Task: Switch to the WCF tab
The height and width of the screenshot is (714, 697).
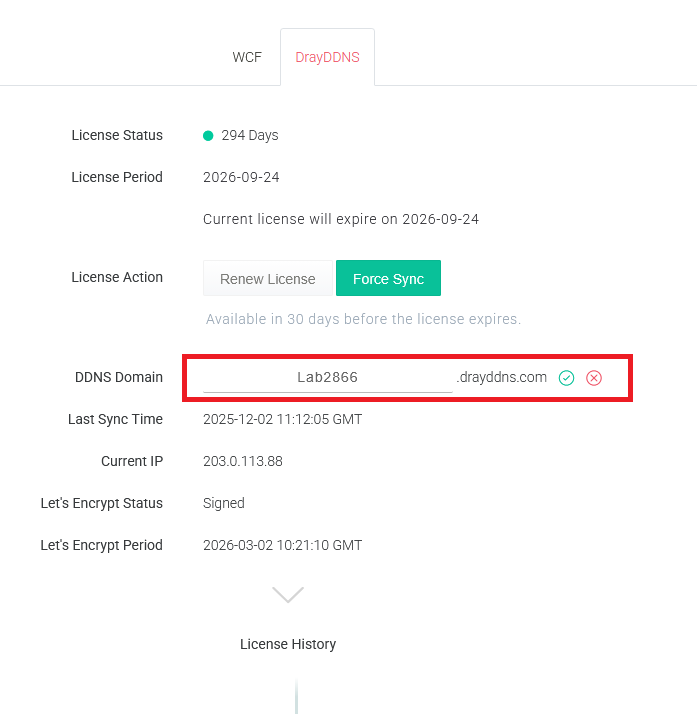Action: pyautogui.click(x=247, y=57)
